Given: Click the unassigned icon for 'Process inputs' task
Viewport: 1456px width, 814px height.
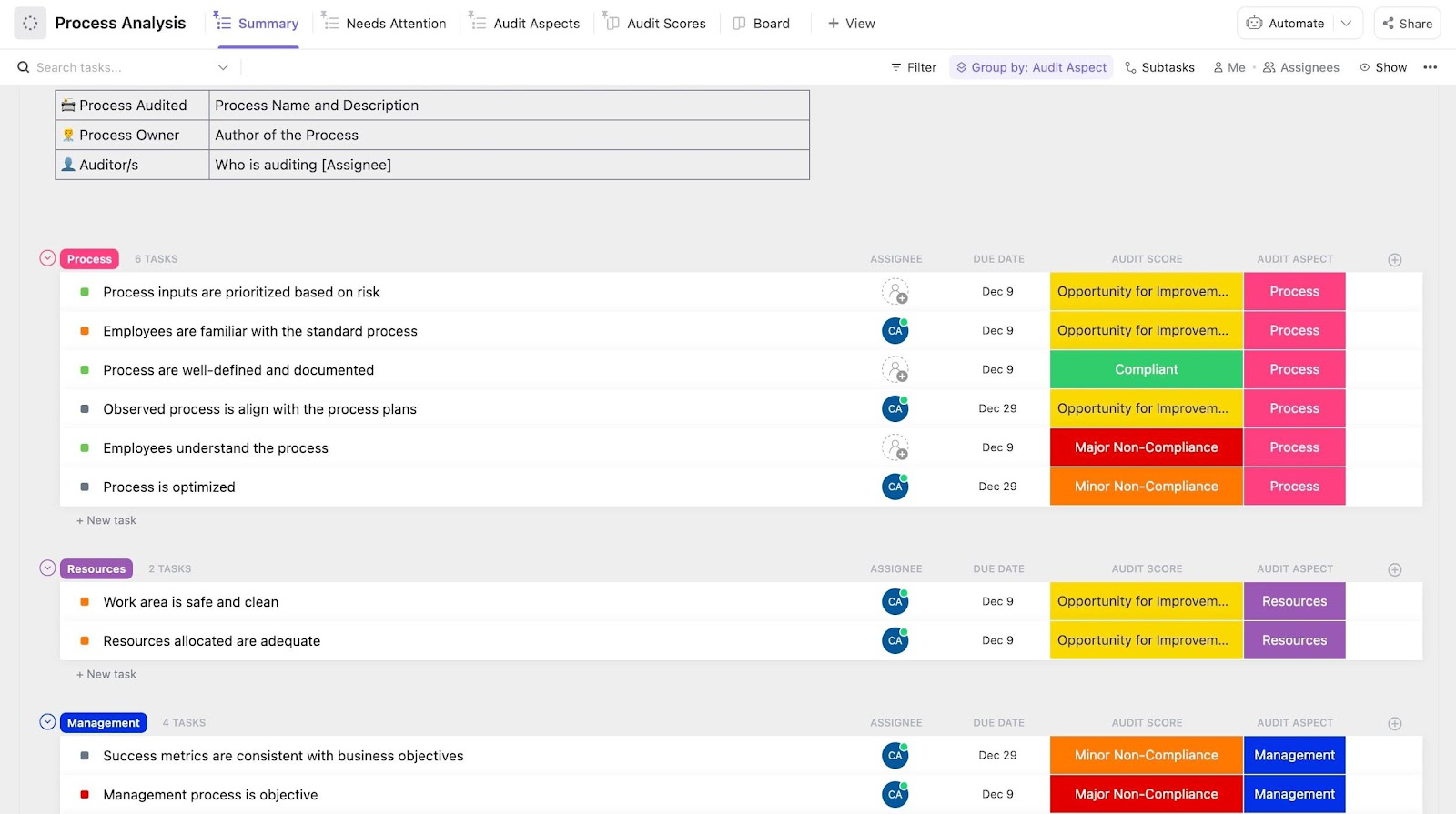Looking at the screenshot, I should [895, 292].
